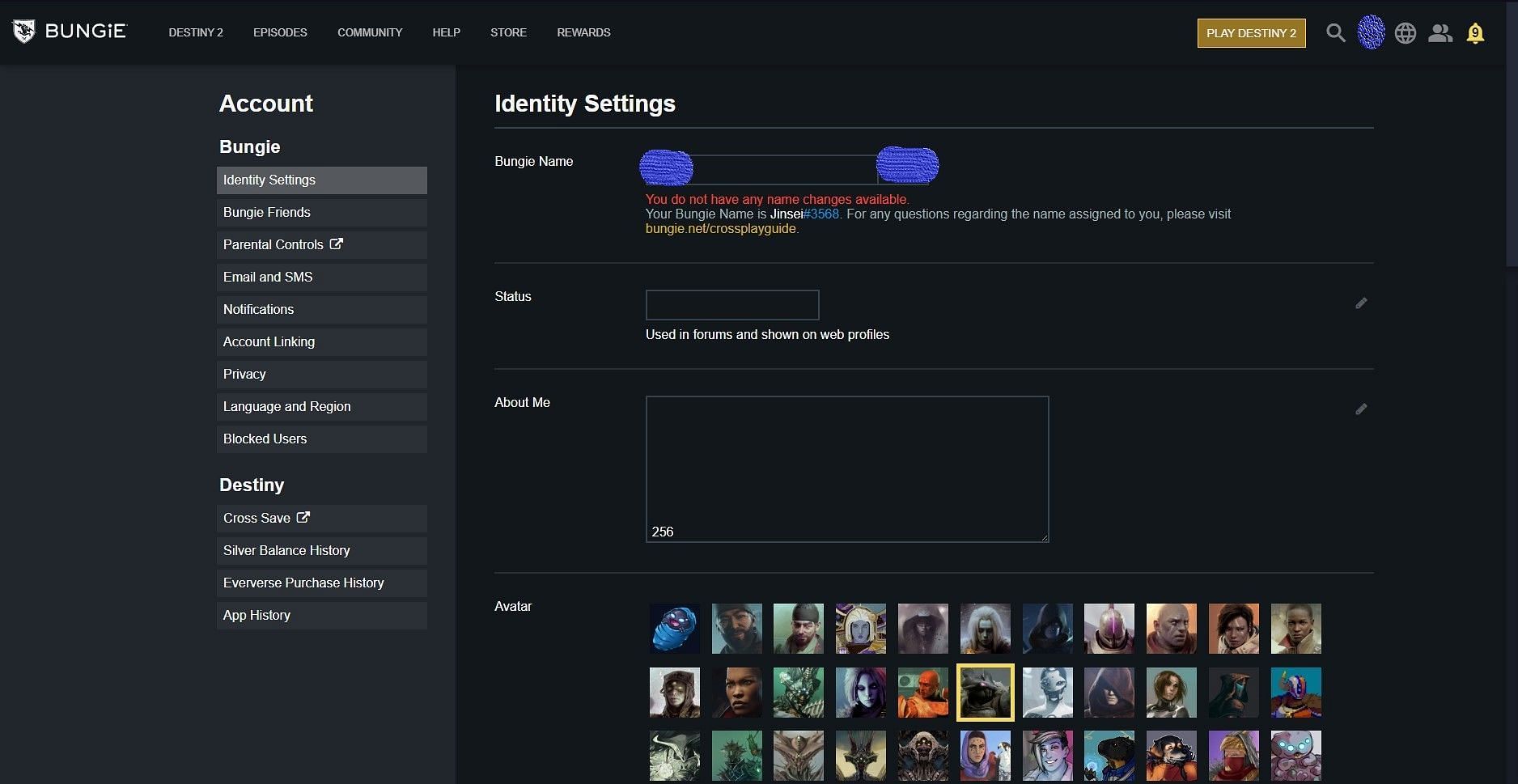The image size is (1518, 784).
Task: Click the profile avatar in header
Action: [1371, 32]
